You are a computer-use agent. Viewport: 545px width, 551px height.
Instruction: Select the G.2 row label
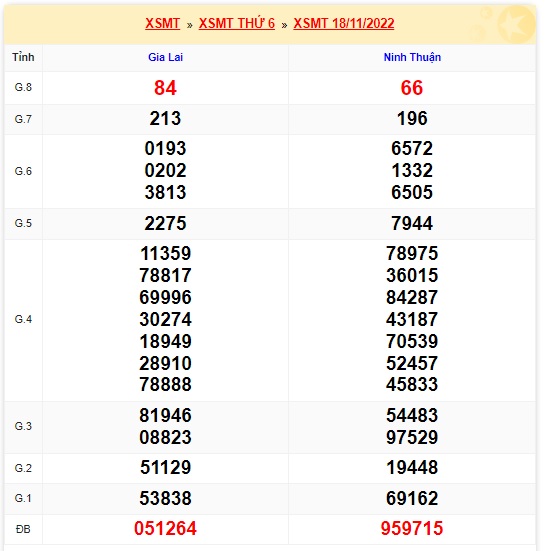tap(23, 468)
